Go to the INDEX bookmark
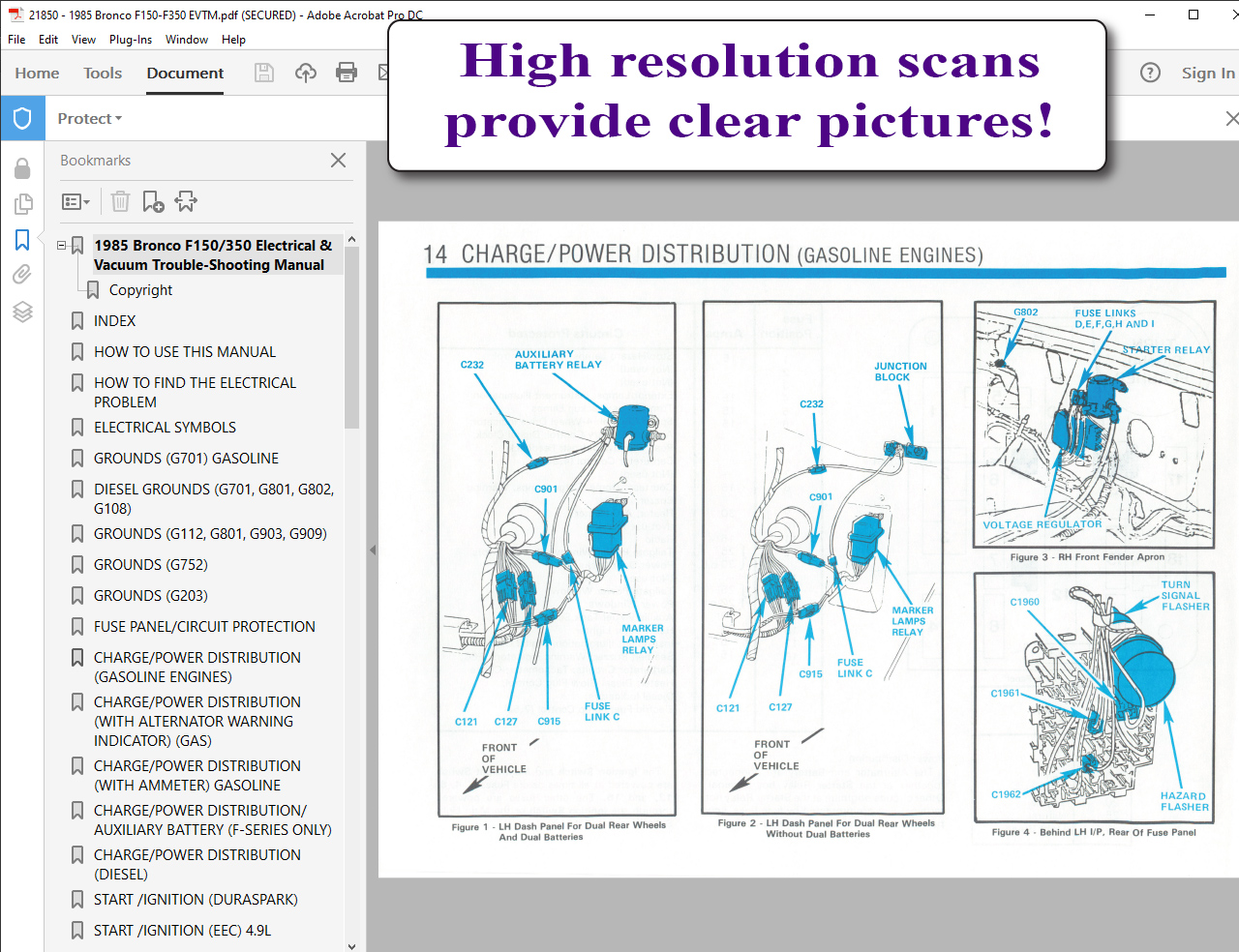Screen dimensions: 1239x952 pyautogui.click(x=114, y=321)
